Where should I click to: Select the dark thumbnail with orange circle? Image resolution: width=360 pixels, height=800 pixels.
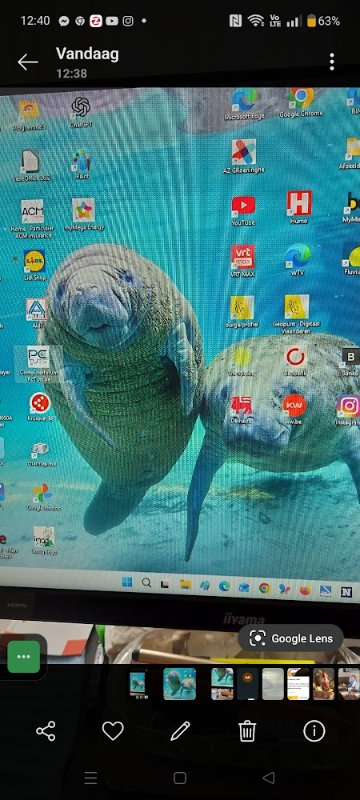[247, 684]
